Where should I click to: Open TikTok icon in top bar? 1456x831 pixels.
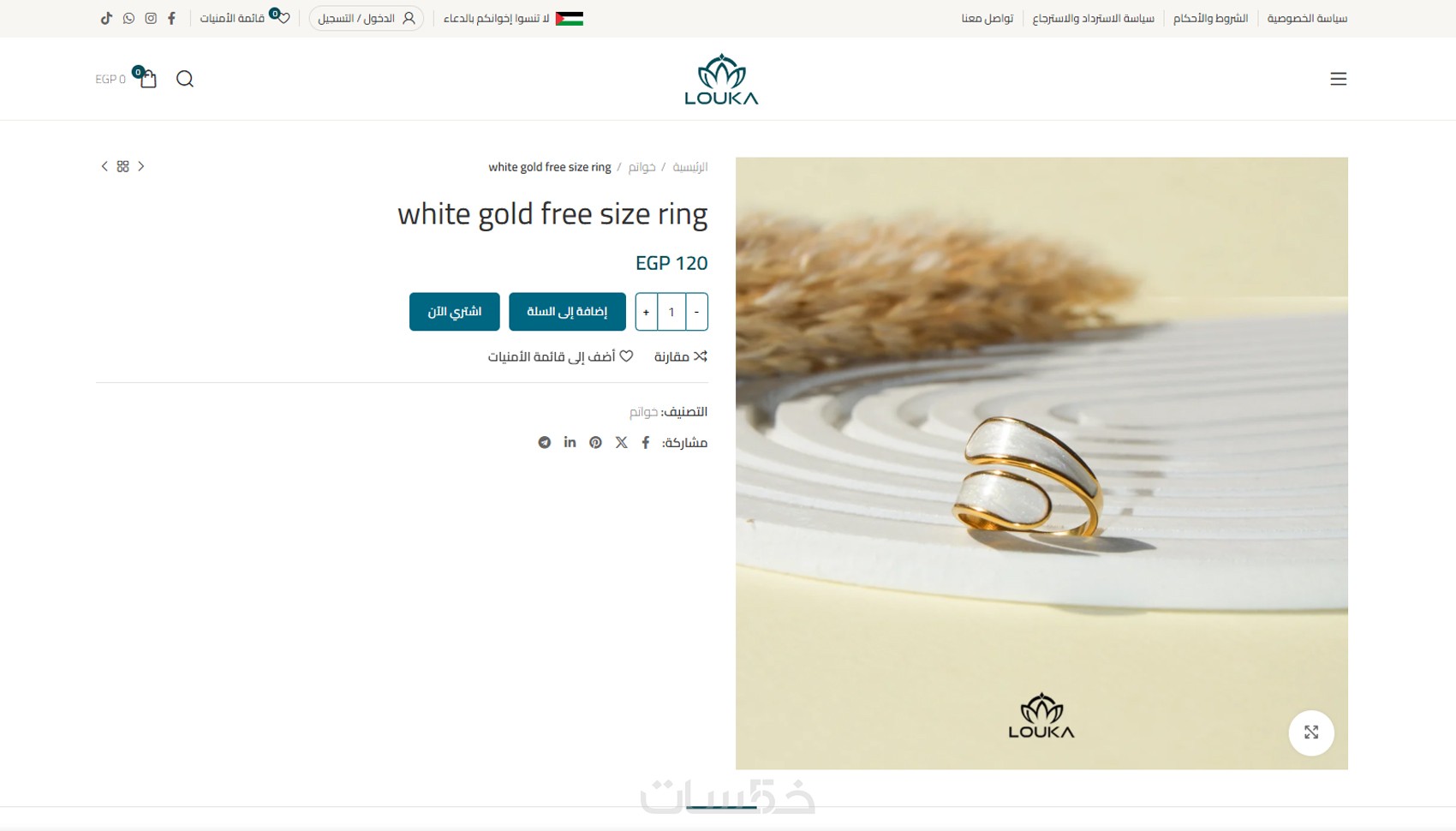106,18
